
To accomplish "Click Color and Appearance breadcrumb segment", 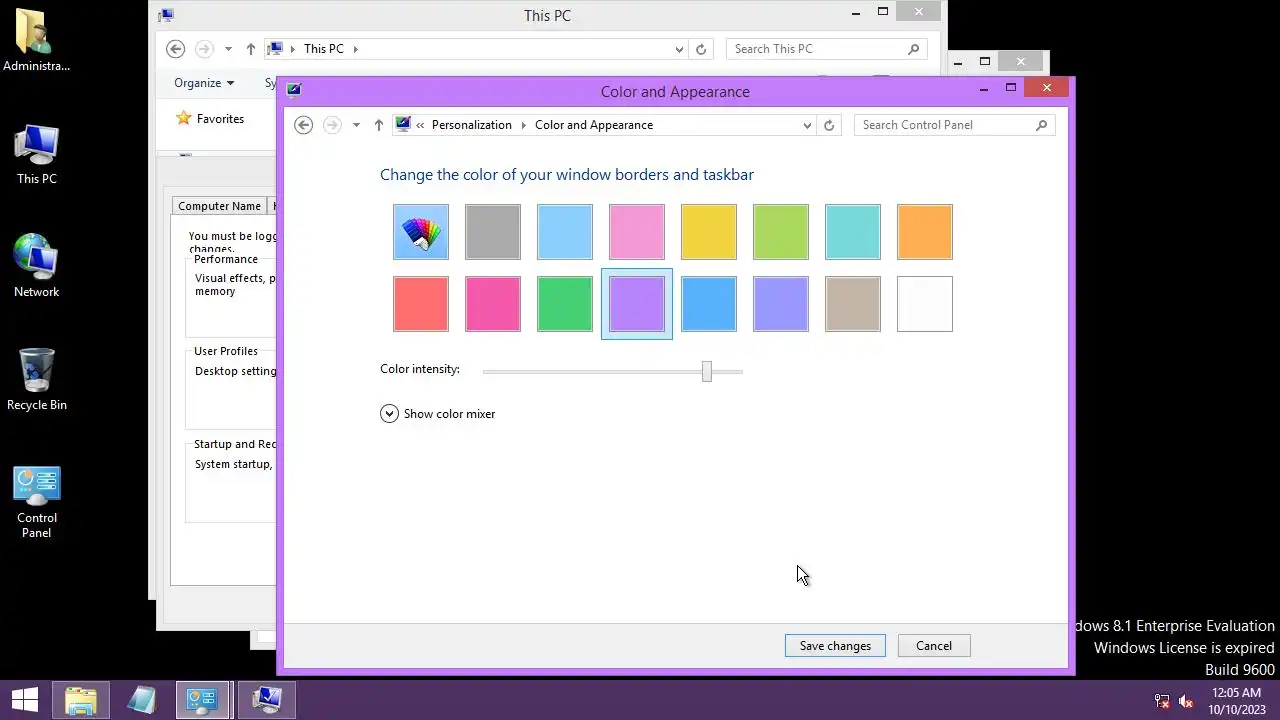I will (594, 125).
